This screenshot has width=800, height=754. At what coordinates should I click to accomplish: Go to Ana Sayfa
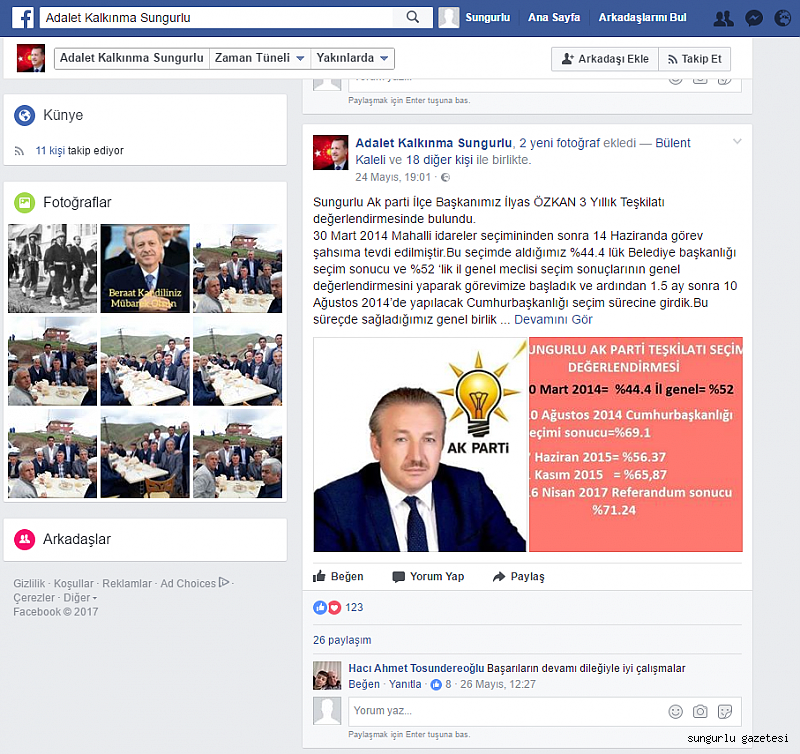pos(554,17)
